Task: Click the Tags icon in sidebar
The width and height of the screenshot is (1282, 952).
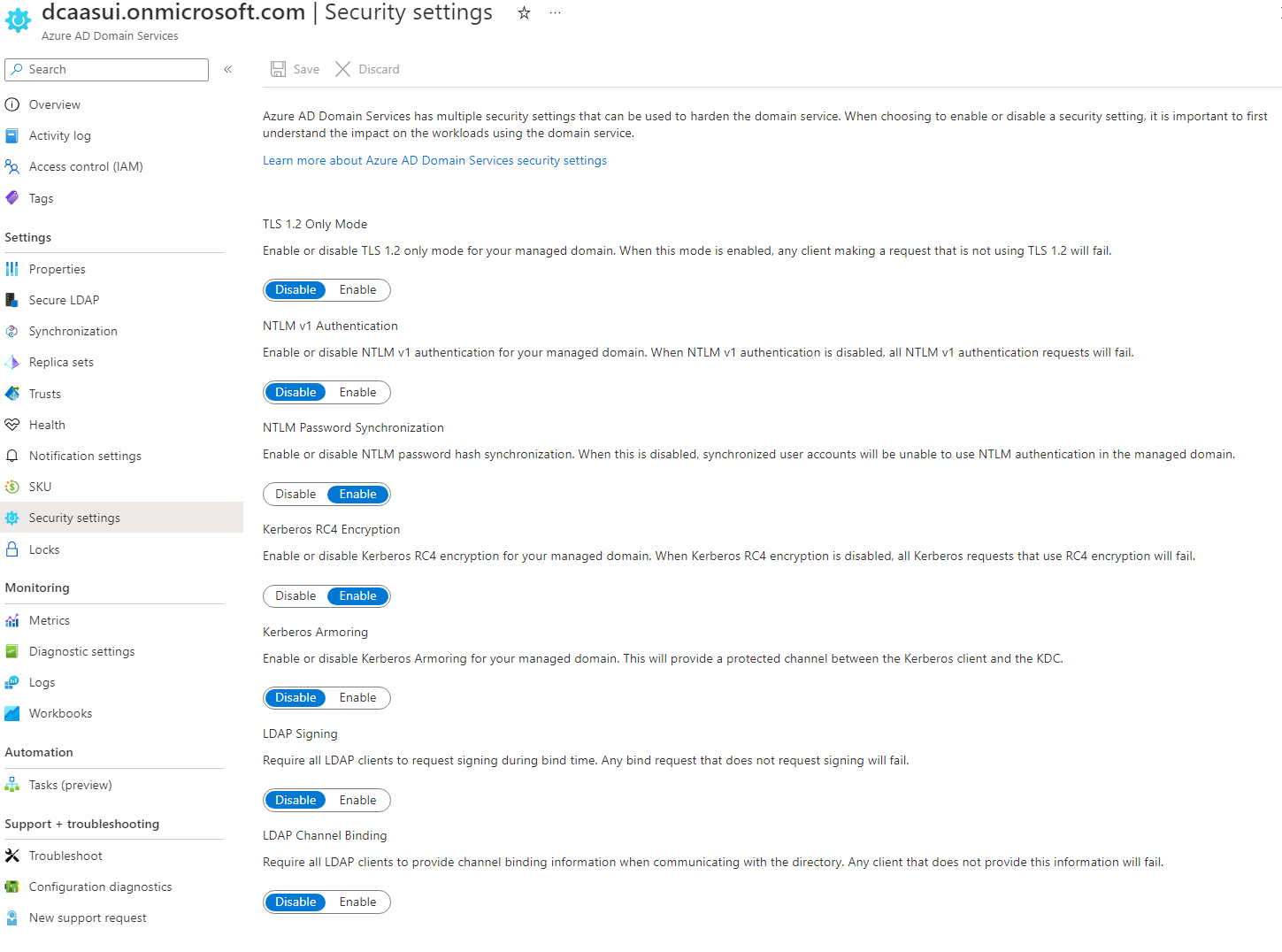Action: click(x=12, y=198)
